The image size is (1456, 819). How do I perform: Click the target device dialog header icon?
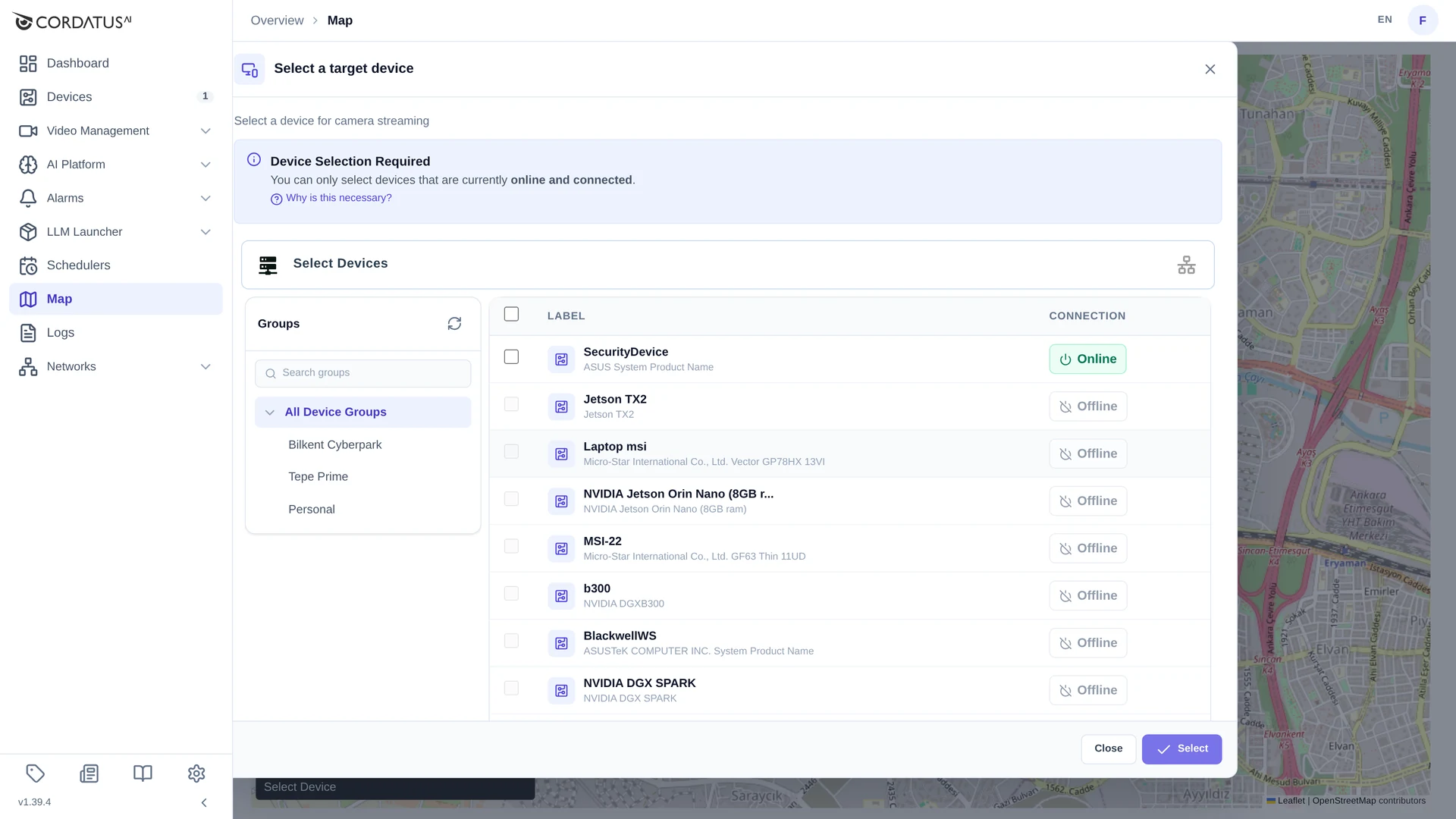249,69
